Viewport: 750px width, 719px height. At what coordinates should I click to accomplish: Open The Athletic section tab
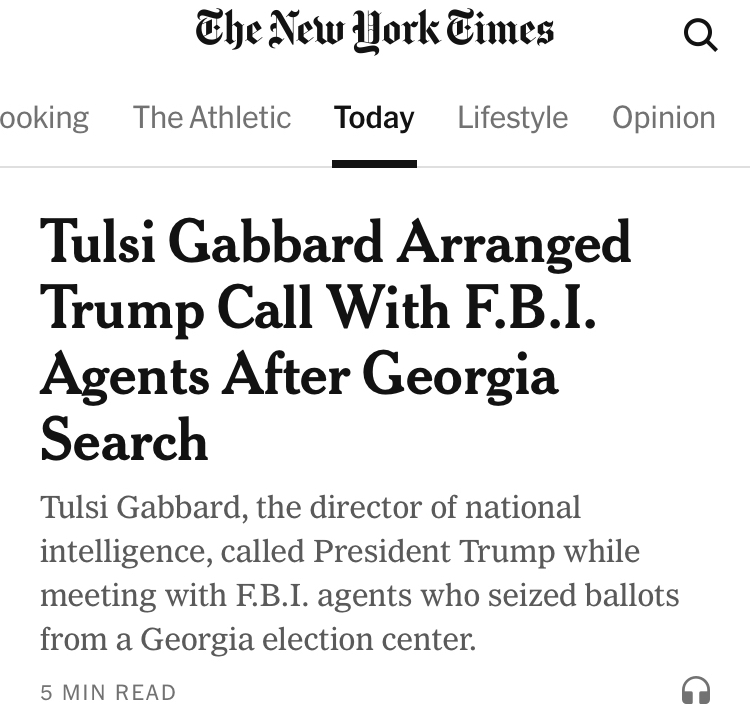(x=212, y=117)
